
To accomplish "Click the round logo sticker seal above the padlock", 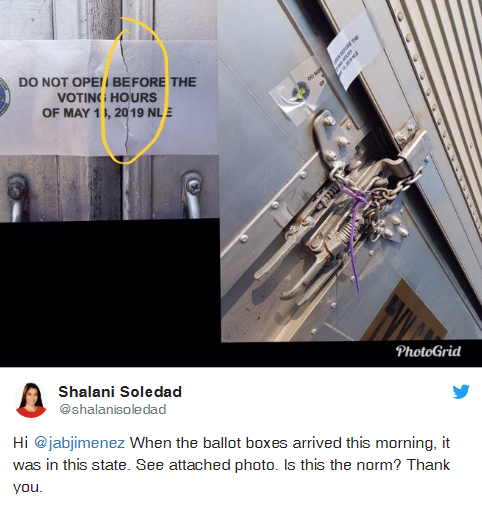I will point(300,92).
